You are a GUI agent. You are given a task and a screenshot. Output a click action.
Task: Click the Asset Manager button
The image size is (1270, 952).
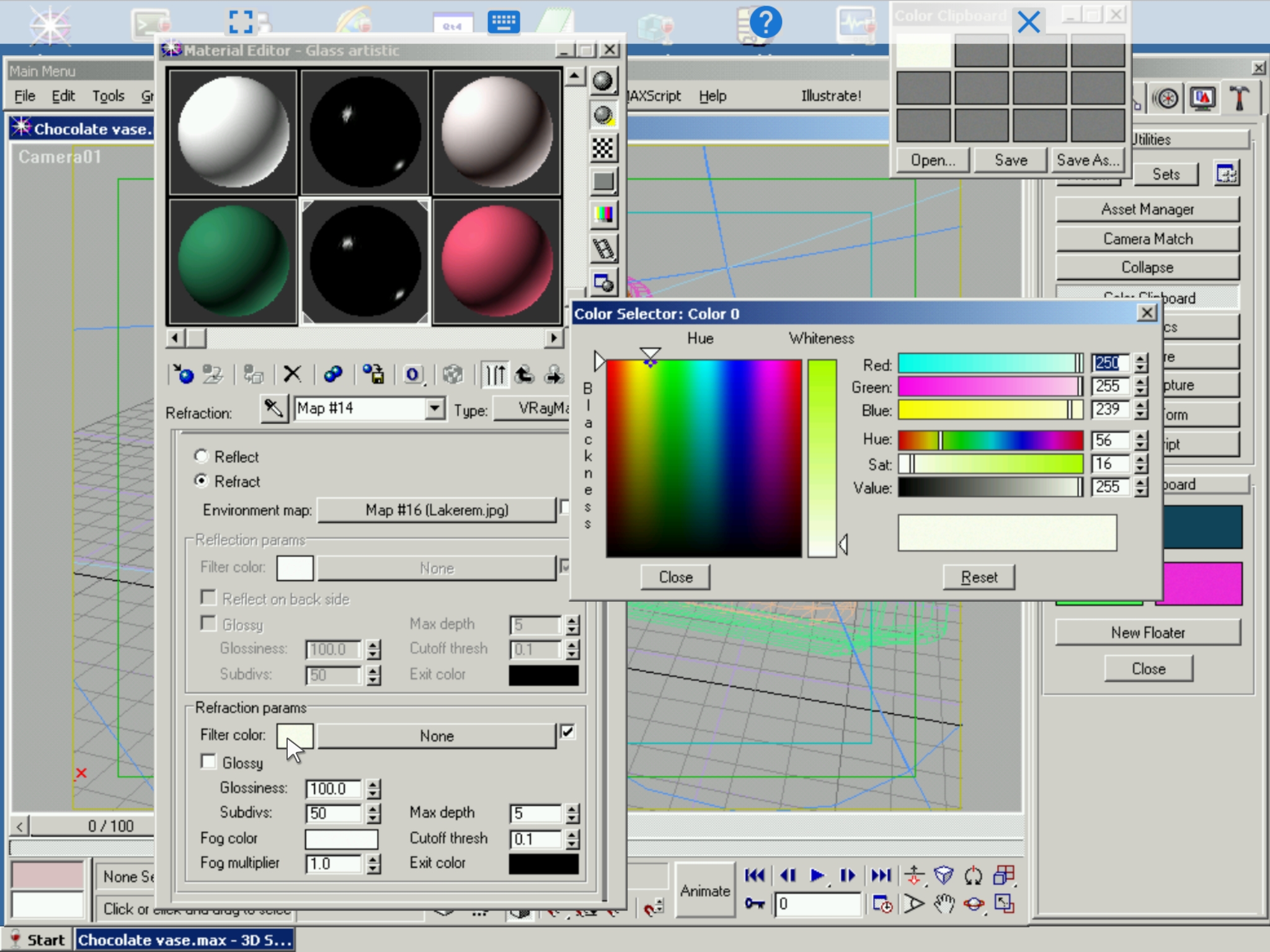1147,209
